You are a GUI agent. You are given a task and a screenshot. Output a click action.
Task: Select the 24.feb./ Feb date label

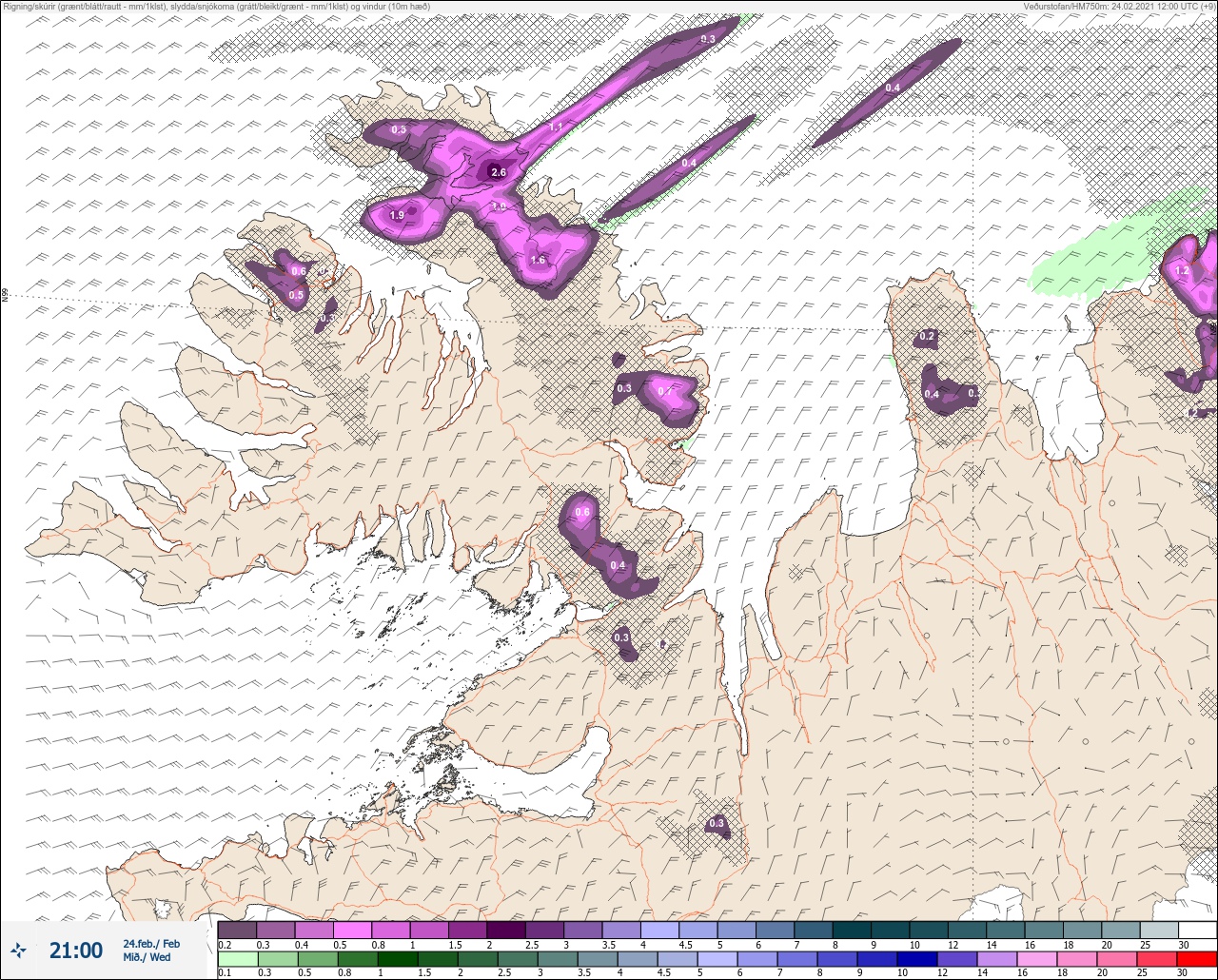(151, 943)
